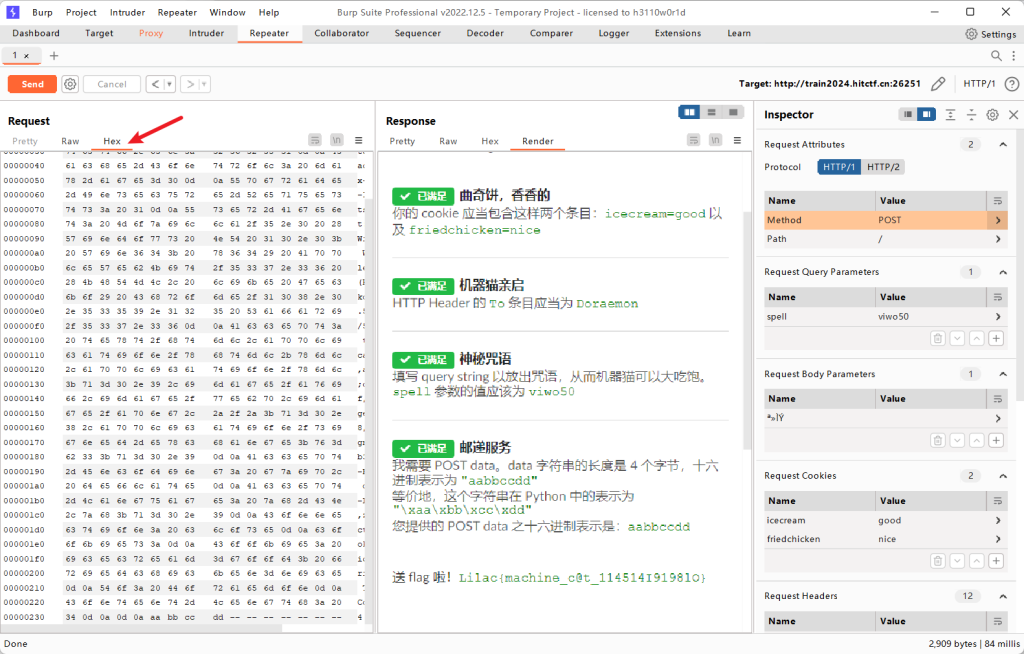Screen dimensions: 1024x654
Task: Edit the target with the pencil icon
Action: click(x=938, y=84)
